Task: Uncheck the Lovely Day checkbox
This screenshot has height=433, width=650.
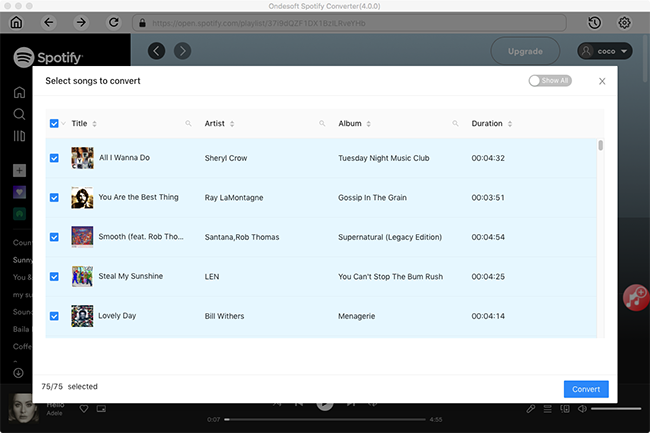Action: (54, 316)
